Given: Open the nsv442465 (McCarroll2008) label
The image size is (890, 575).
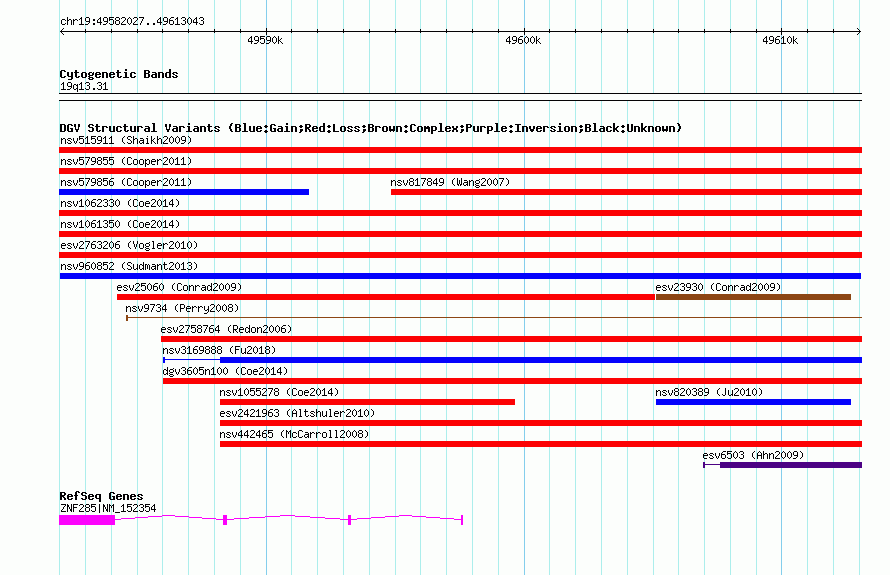Looking at the screenshot, I should click(294, 434).
